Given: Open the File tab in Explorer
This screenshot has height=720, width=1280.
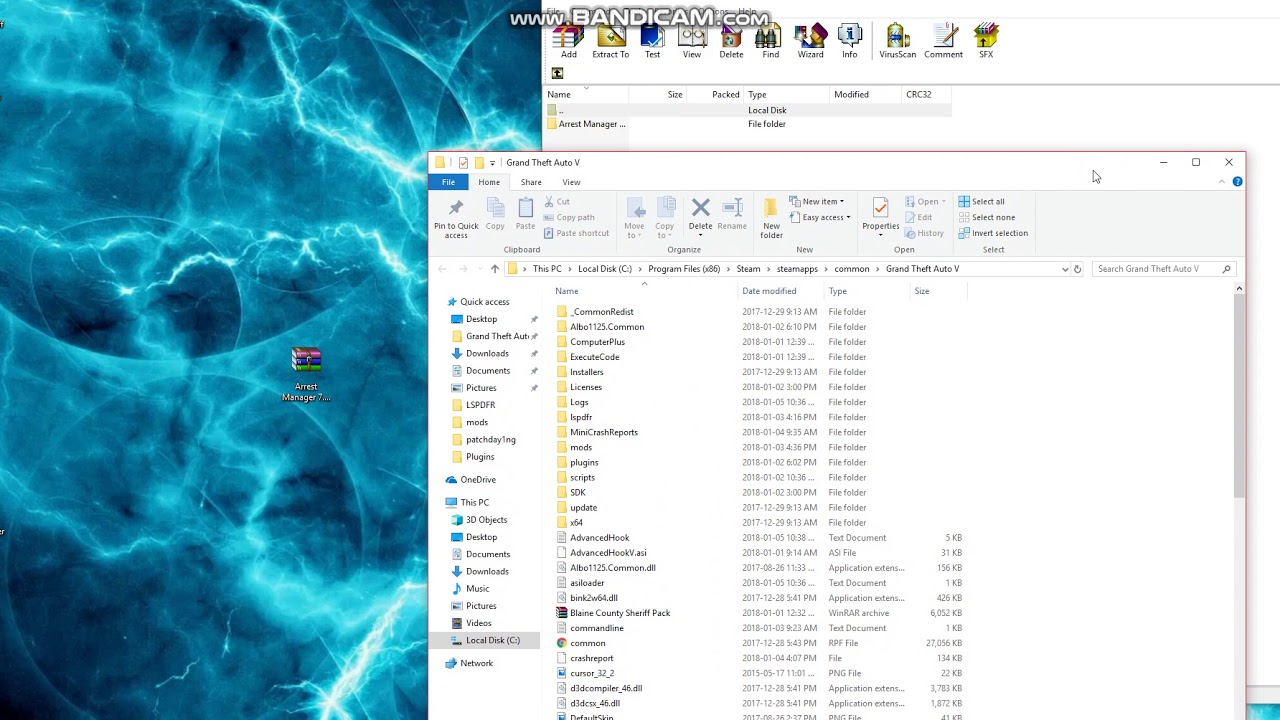Looking at the screenshot, I should tap(448, 182).
